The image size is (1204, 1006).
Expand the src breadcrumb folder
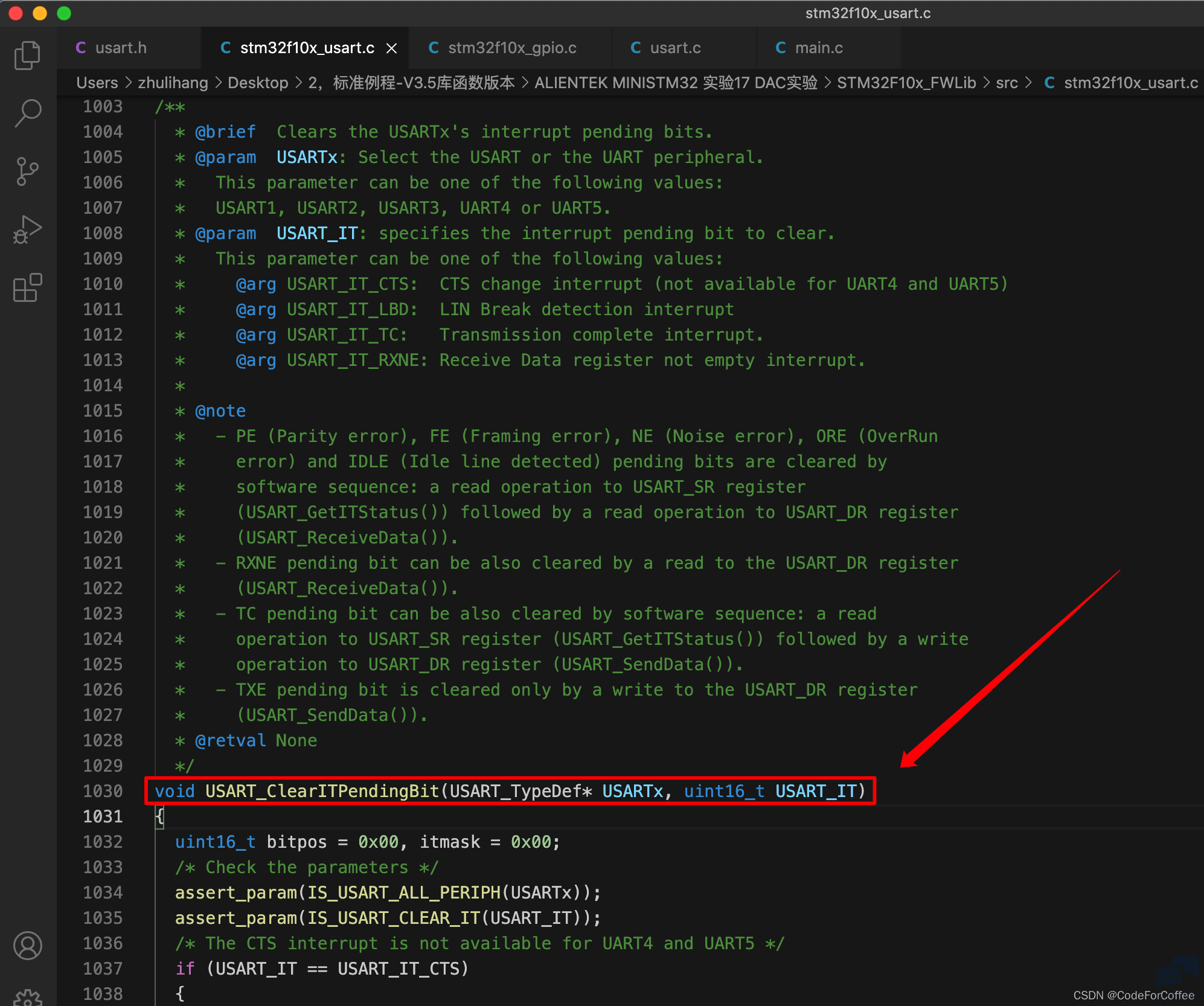pos(1007,83)
